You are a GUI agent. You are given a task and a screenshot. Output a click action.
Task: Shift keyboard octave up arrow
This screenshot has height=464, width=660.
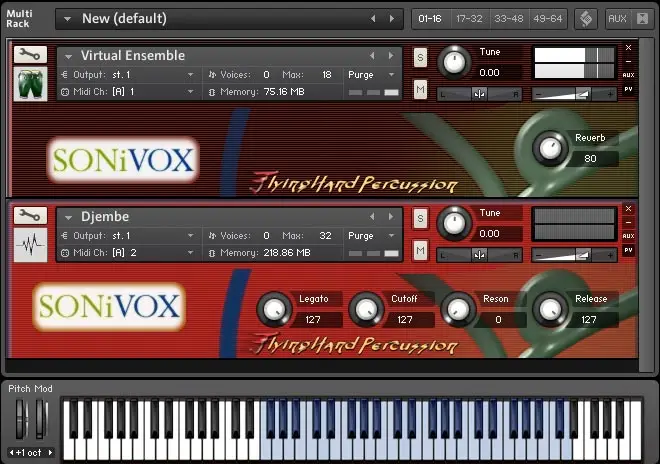click(x=50, y=453)
